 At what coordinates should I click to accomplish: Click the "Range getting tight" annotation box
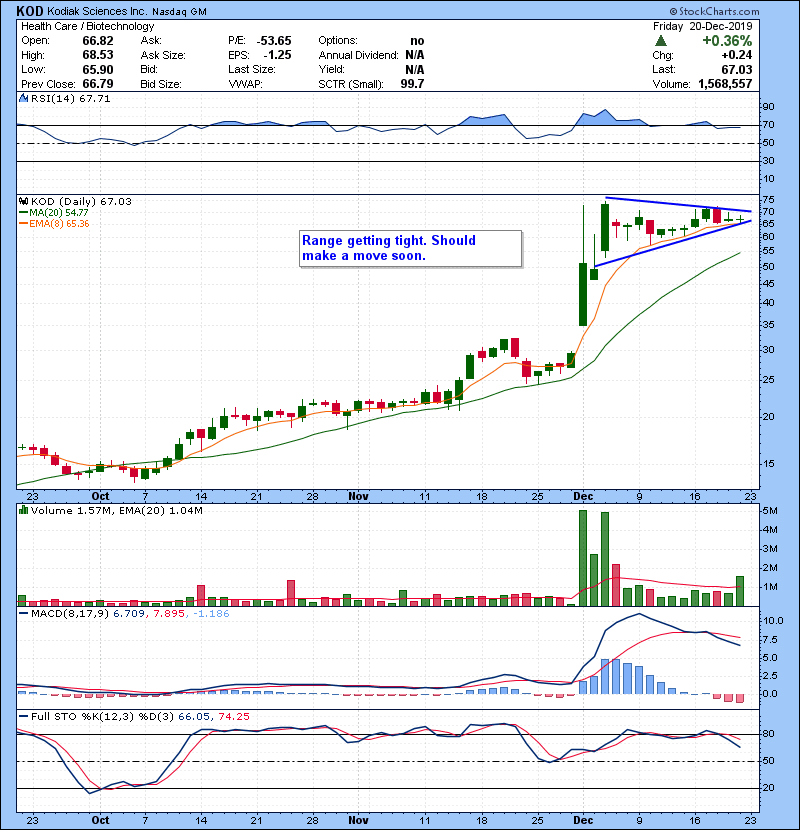point(410,248)
